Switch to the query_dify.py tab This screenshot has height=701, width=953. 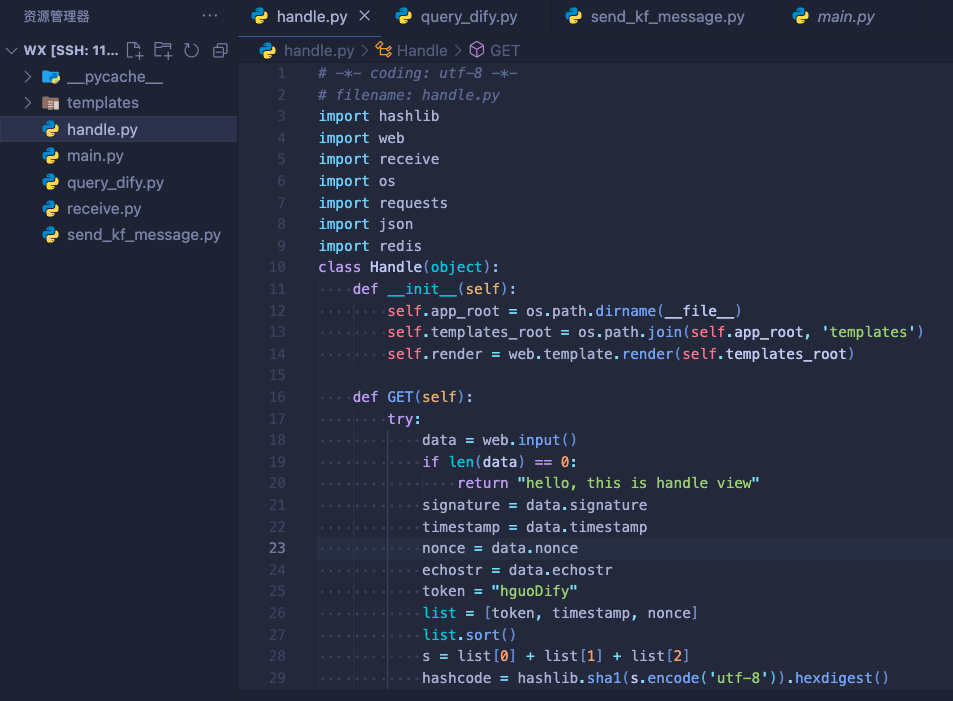(468, 17)
